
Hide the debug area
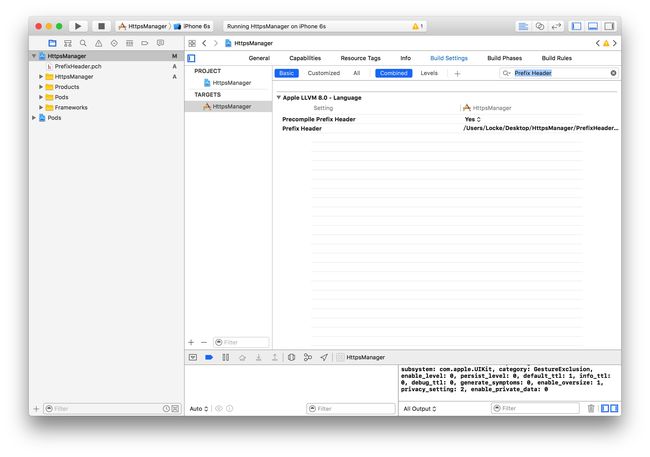click(x=193, y=357)
